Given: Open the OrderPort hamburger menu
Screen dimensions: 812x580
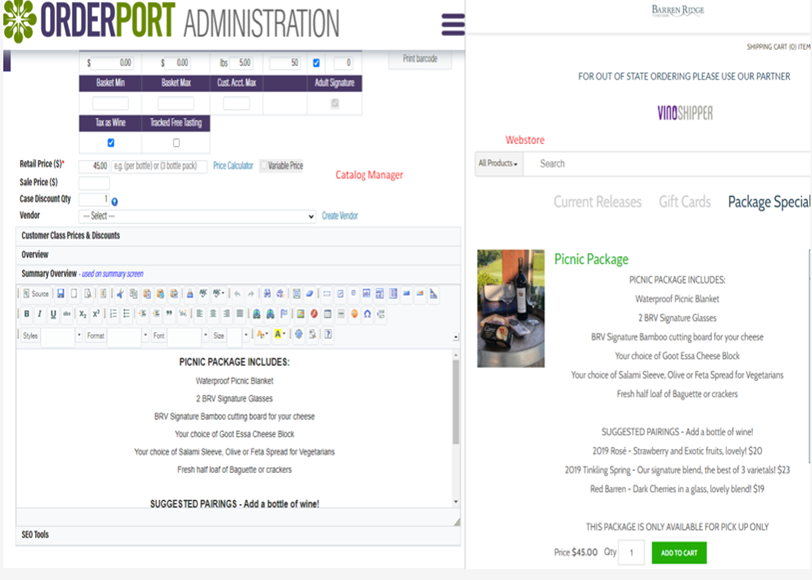Looking at the screenshot, I should point(453,25).
